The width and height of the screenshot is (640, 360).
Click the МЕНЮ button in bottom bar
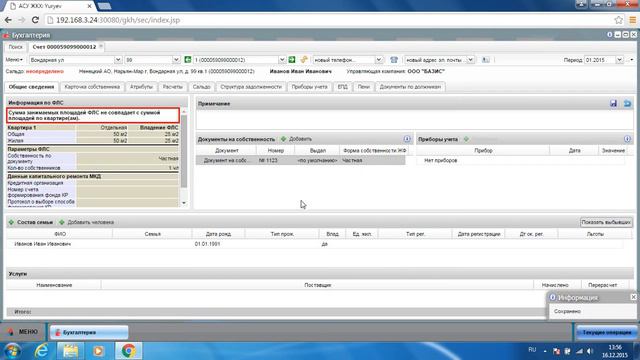24,332
